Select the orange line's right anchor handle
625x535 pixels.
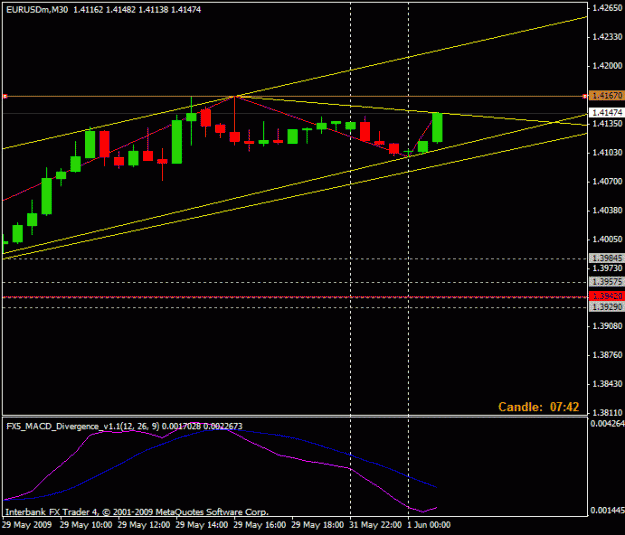584,96
